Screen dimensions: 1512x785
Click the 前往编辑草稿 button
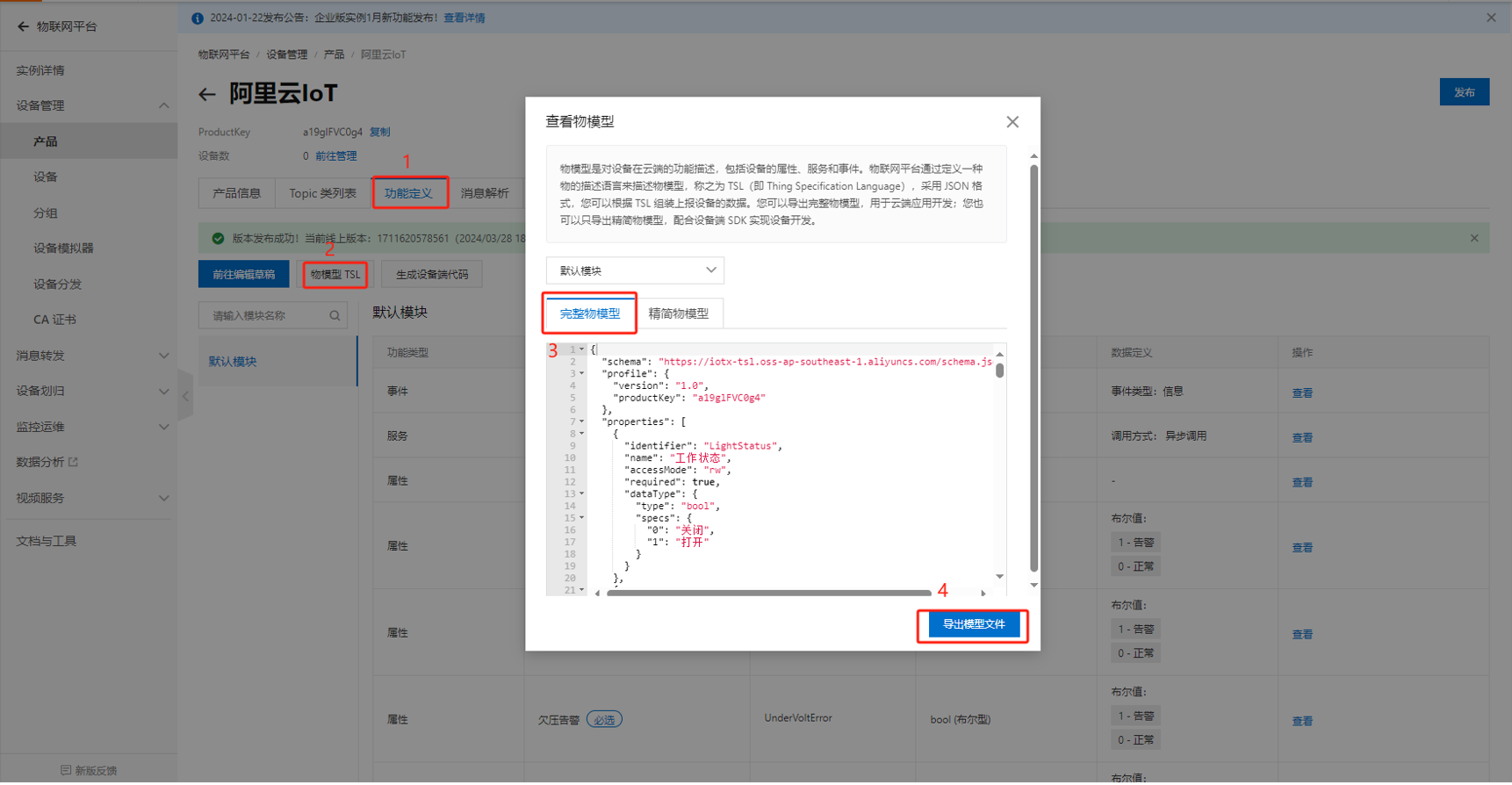tap(244, 275)
